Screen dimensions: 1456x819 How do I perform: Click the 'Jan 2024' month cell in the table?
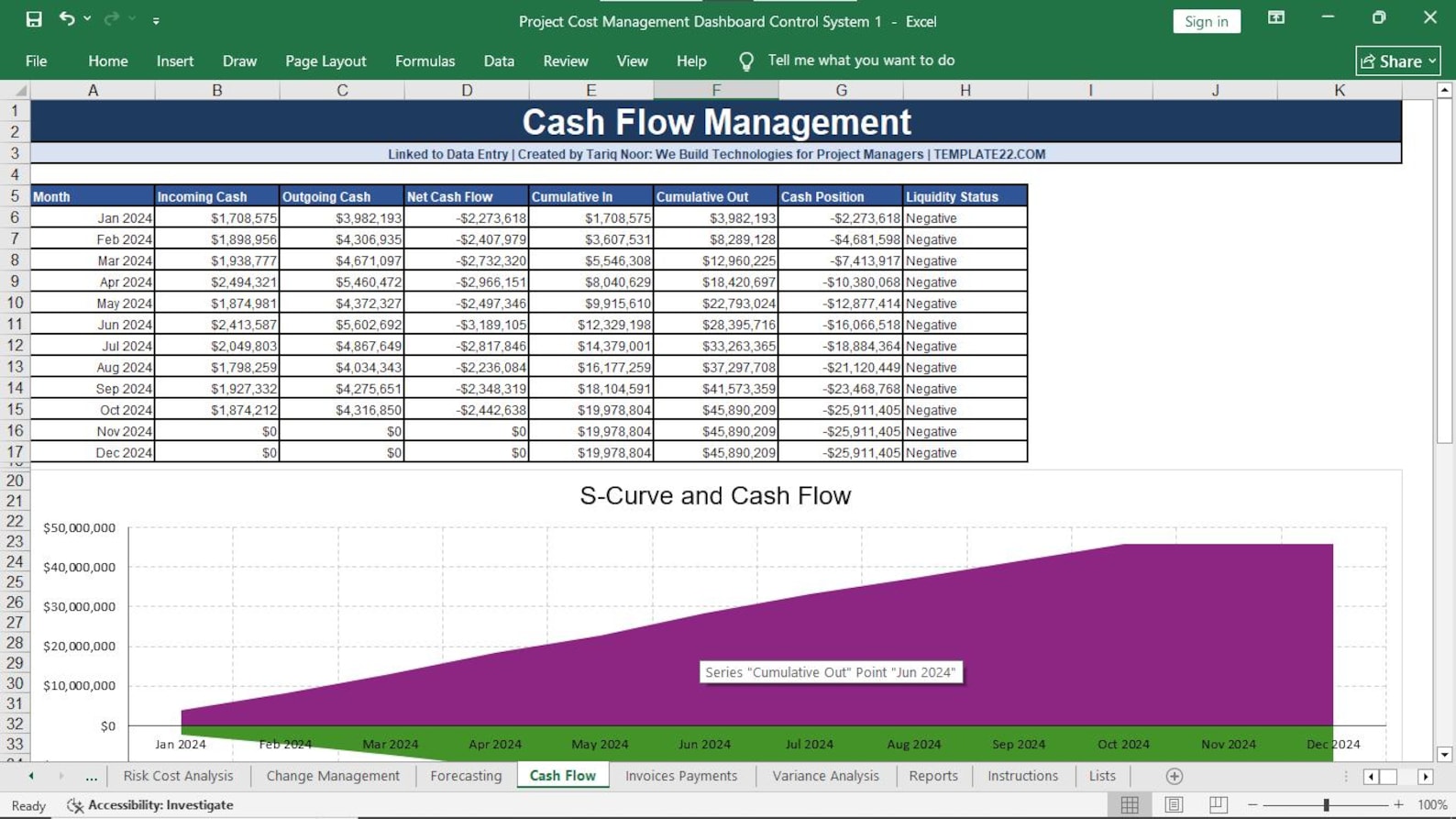pyautogui.click(x=93, y=218)
